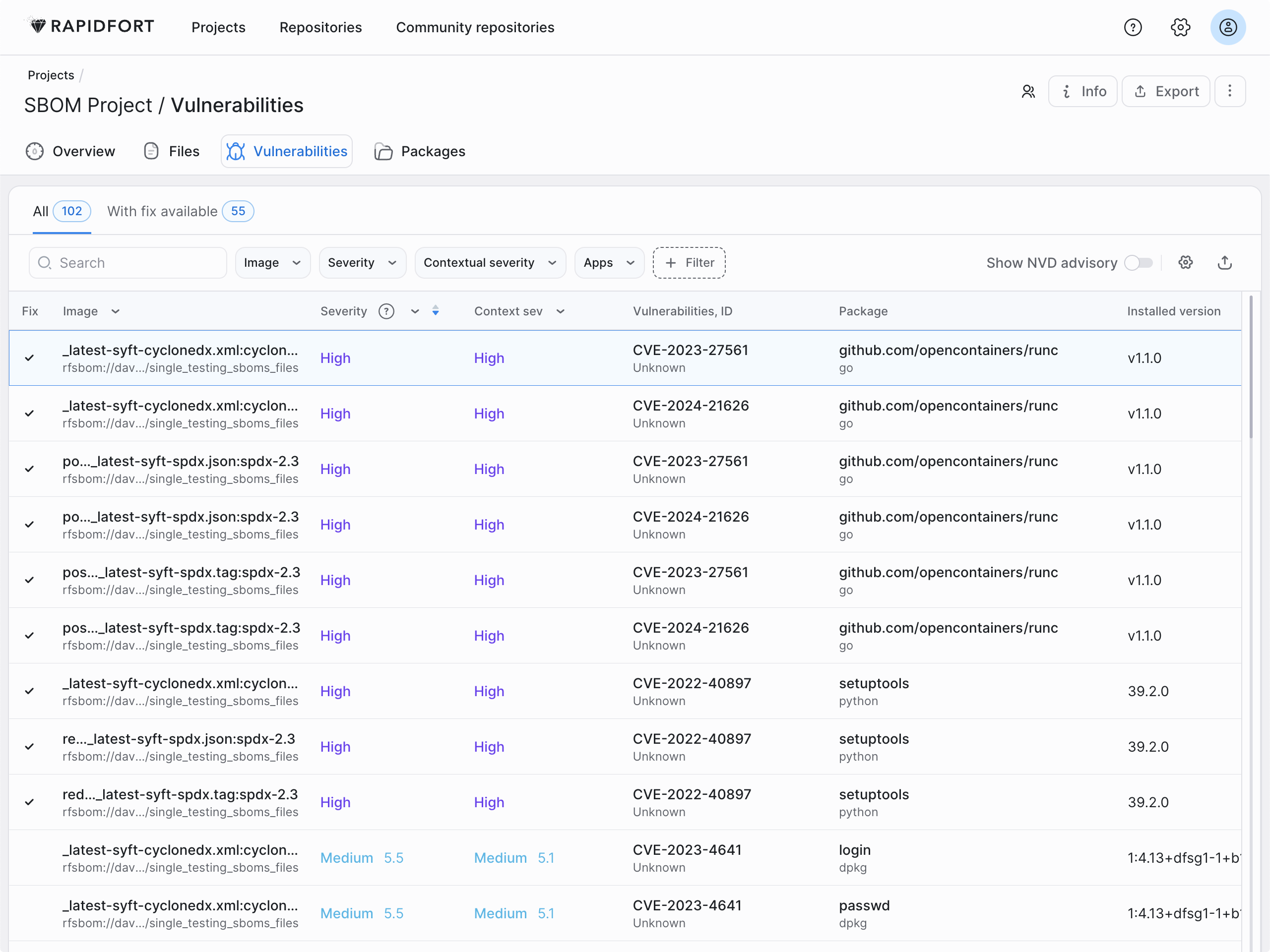Open the Apps filter dropdown
Viewport: 1270px width, 952px height.
(609, 263)
